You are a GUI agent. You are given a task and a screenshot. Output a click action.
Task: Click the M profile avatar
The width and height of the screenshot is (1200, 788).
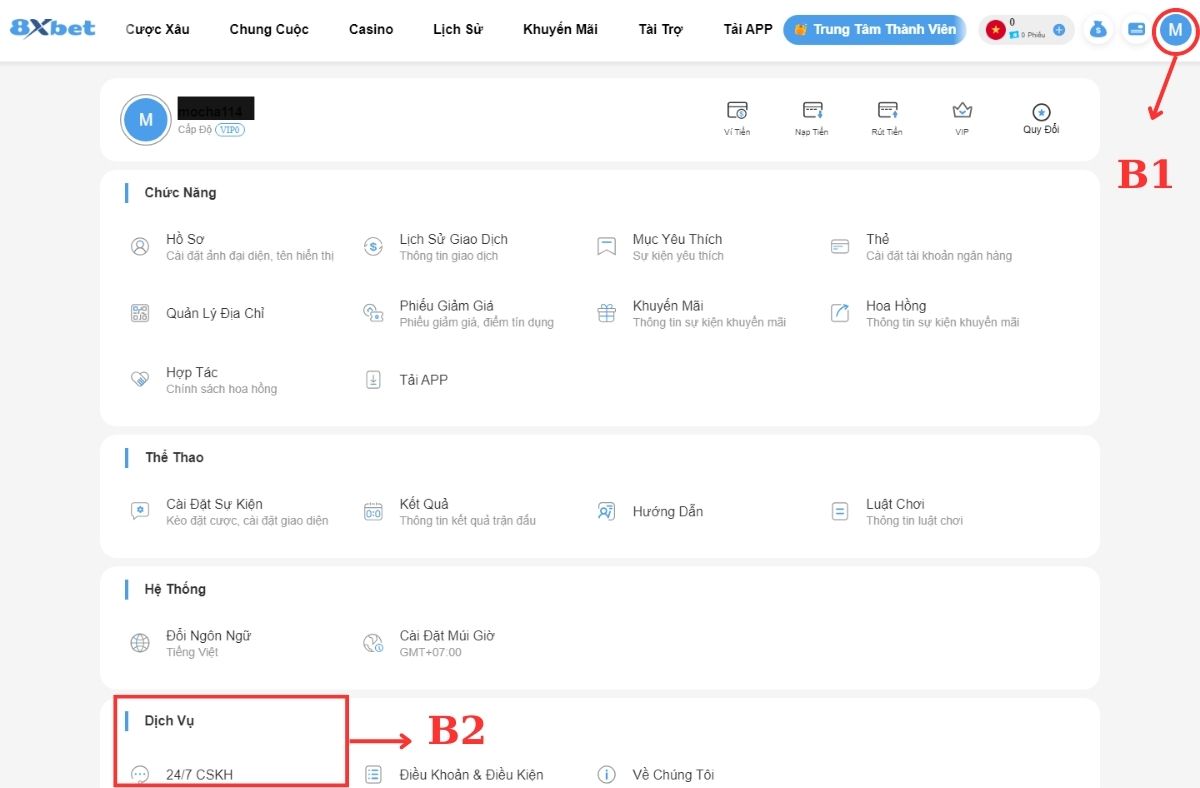click(1175, 30)
